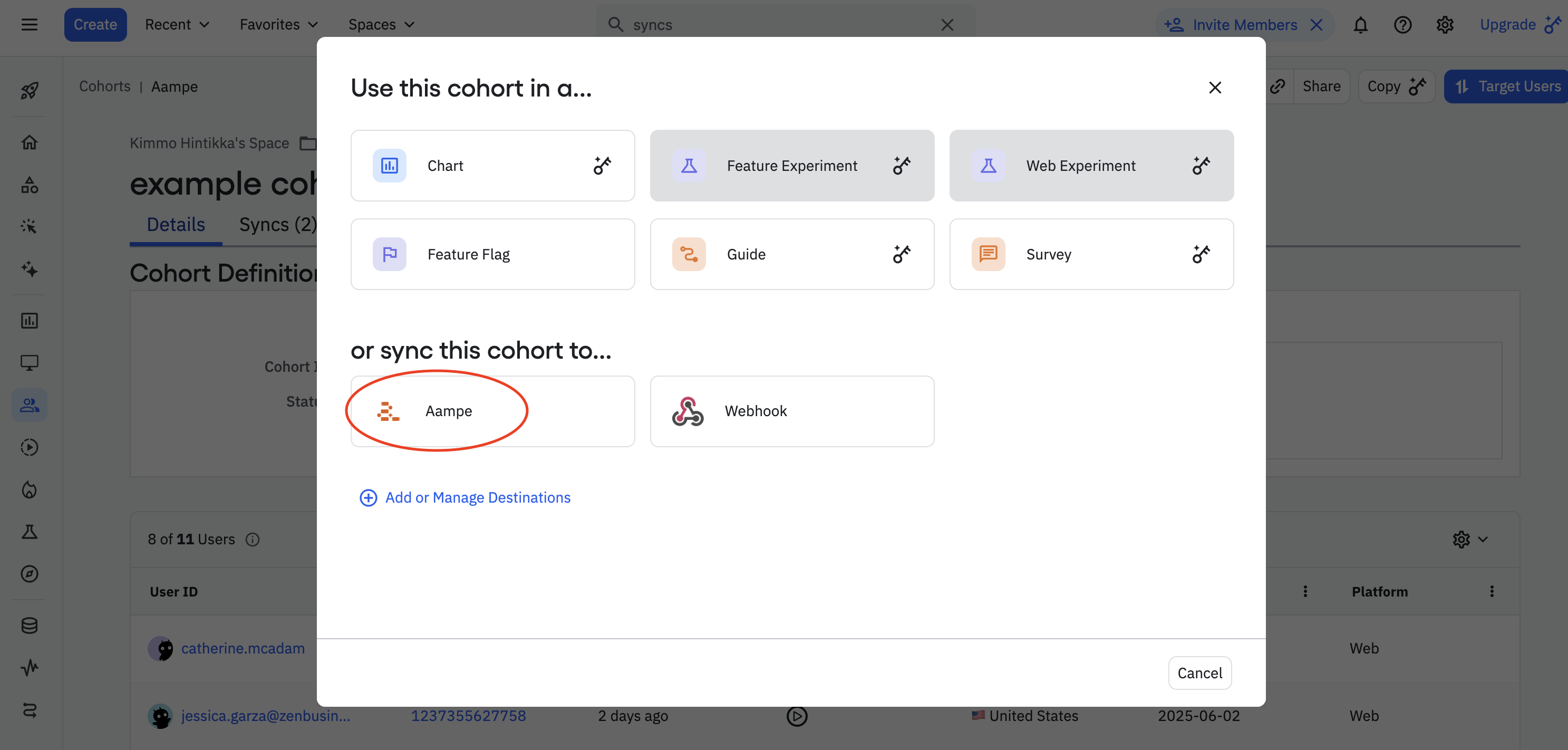
Task: Switch to the Details tab
Action: pos(175,225)
